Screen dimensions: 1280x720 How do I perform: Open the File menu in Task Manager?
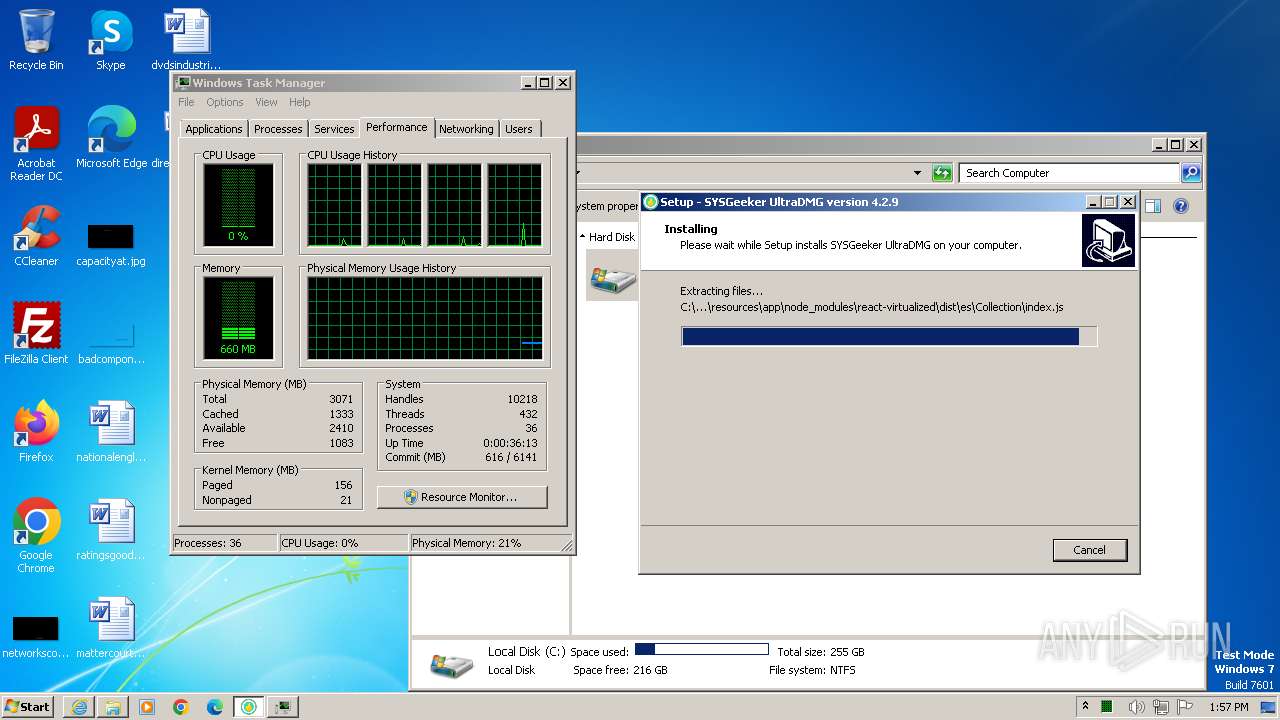point(186,102)
